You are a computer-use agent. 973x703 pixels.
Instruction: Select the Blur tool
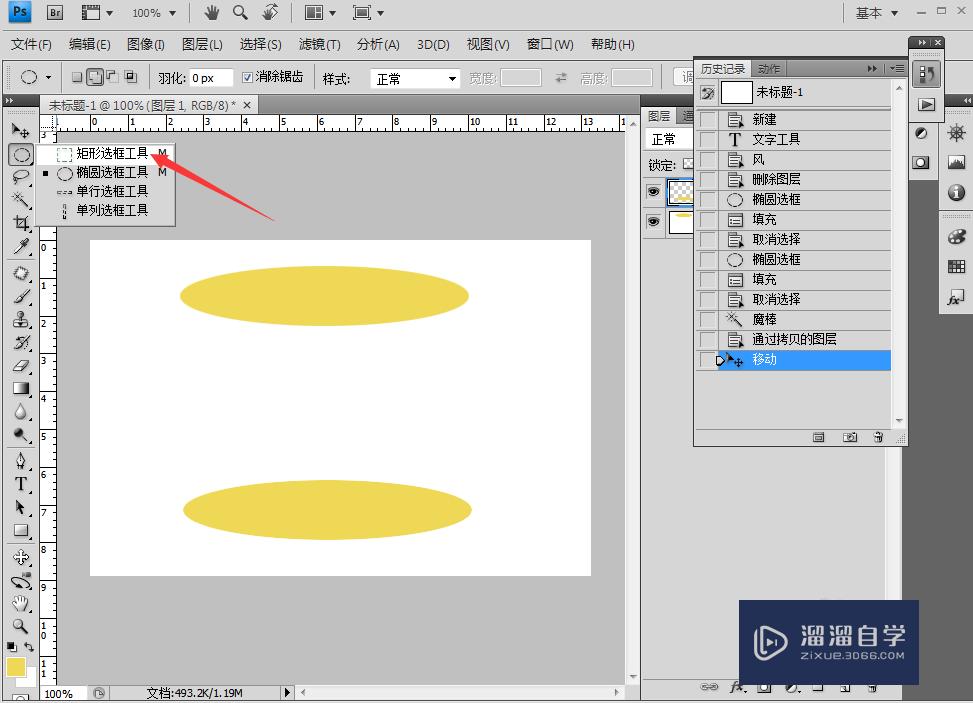click(x=20, y=411)
